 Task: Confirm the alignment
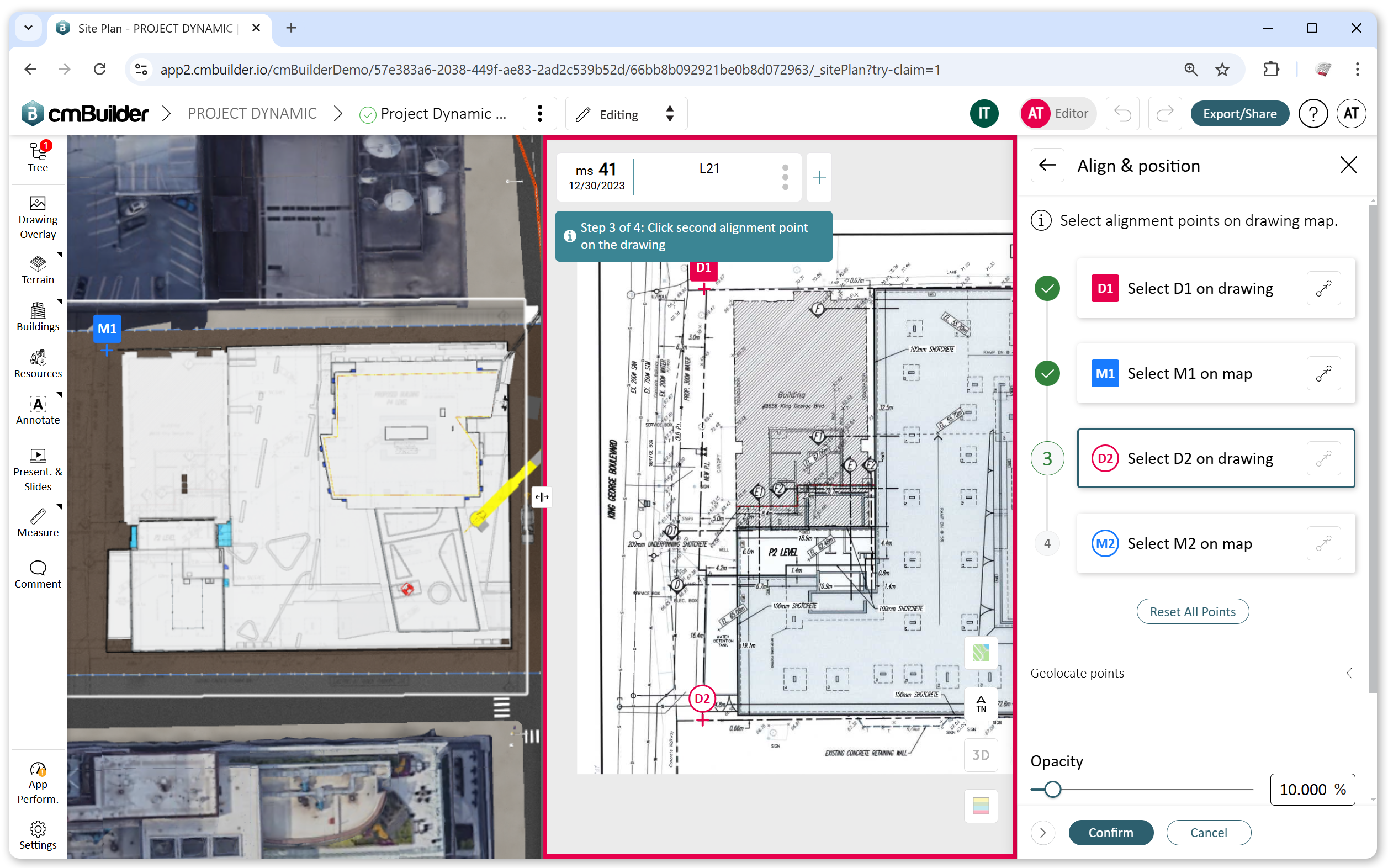[1110, 833]
